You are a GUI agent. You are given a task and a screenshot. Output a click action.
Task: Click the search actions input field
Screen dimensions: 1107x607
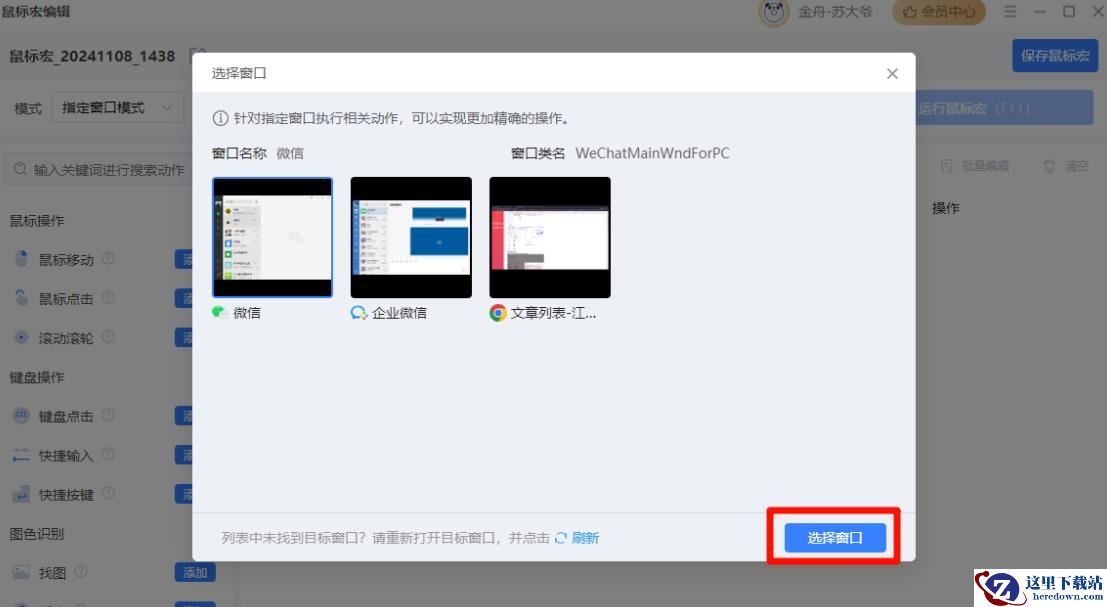pyautogui.click(x=100, y=170)
